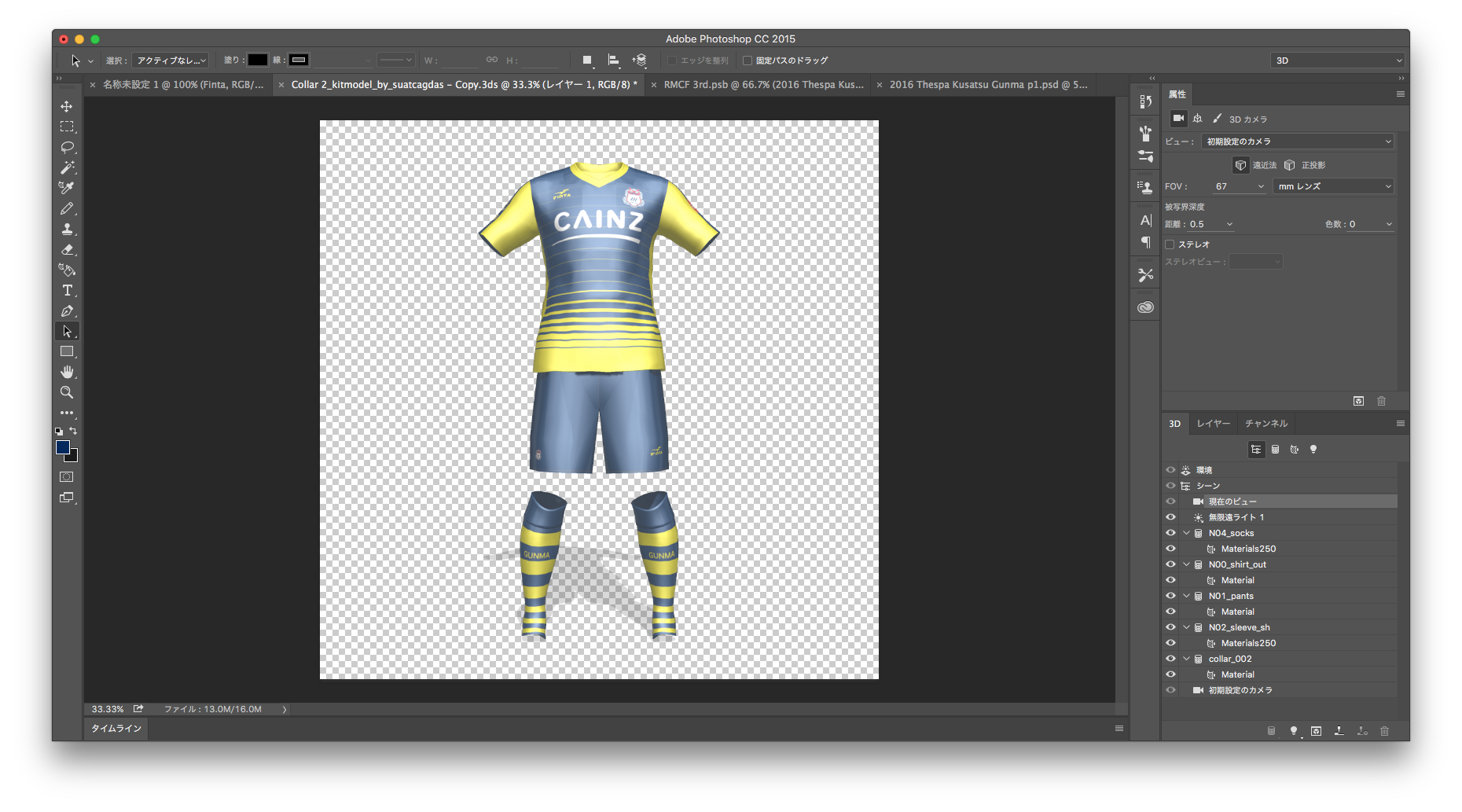Select the Hand tool

[67, 372]
